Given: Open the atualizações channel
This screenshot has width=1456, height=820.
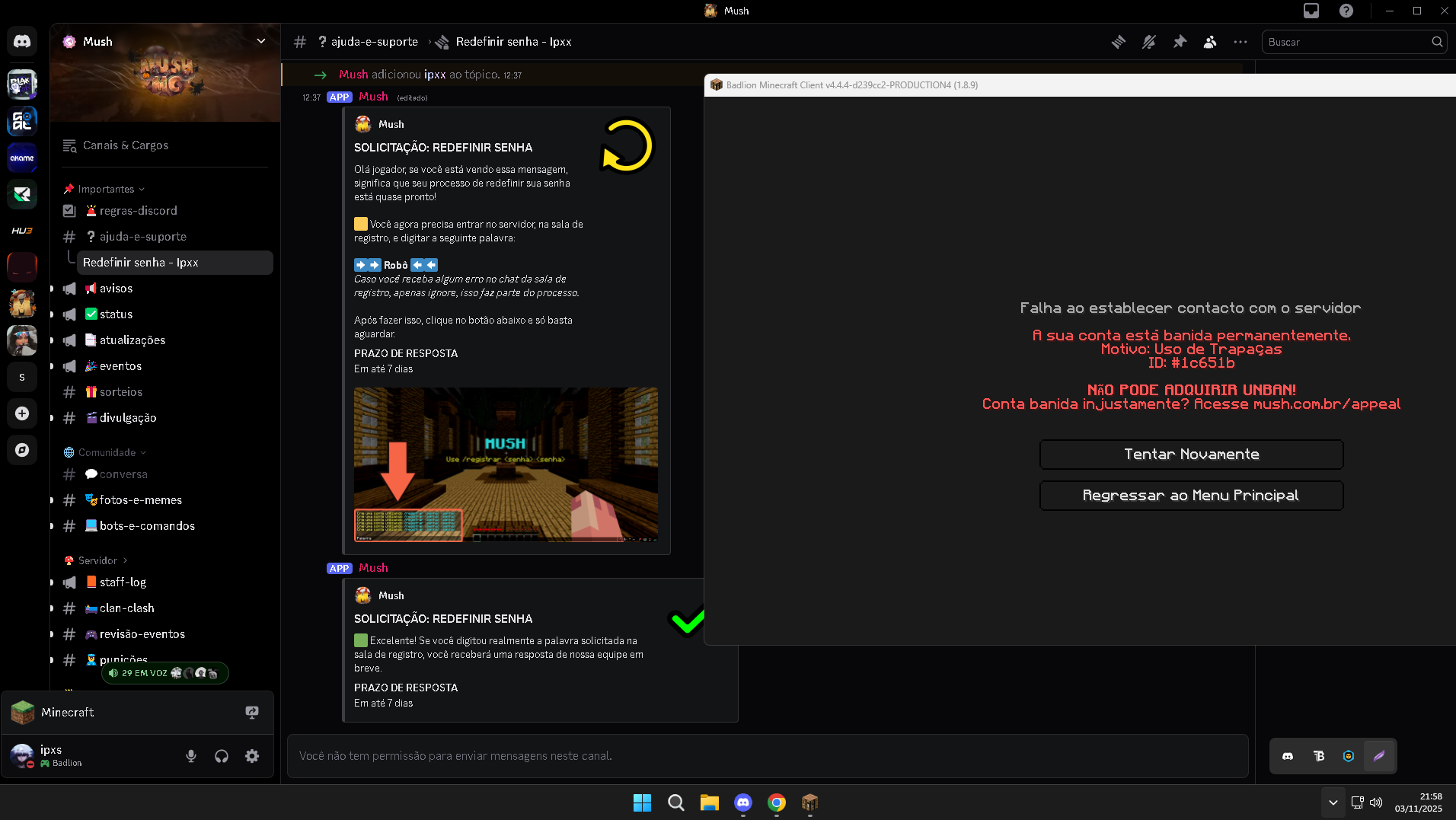Looking at the screenshot, I should 164,340.
